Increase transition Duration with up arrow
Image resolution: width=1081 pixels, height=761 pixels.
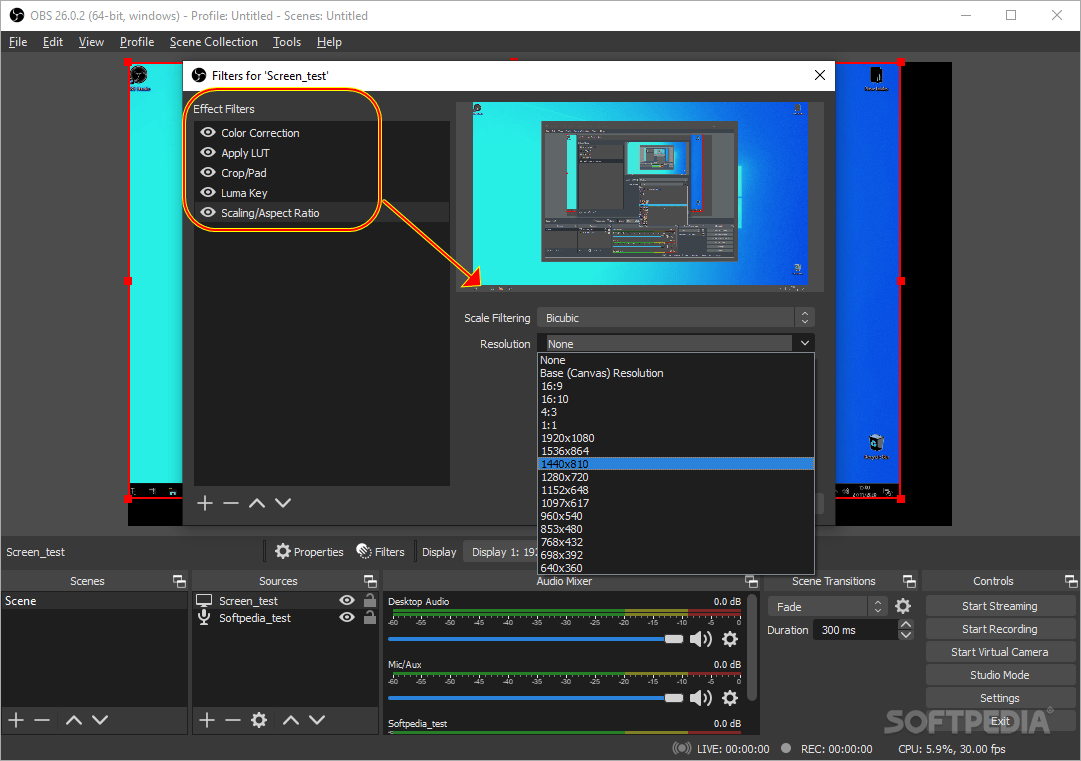click(x=906, y=625)
